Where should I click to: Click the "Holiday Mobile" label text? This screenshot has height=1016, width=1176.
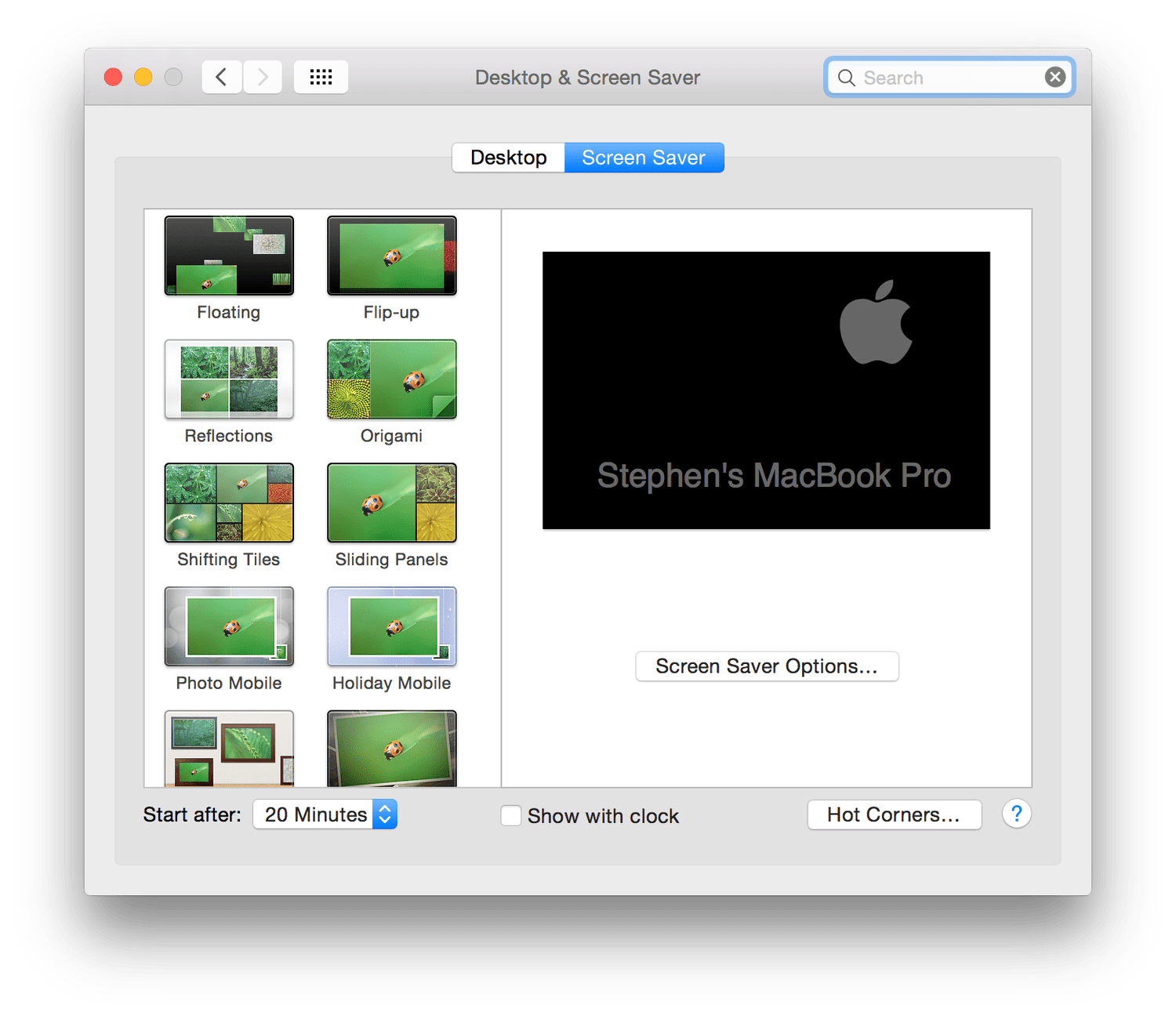tap(391, 683)
